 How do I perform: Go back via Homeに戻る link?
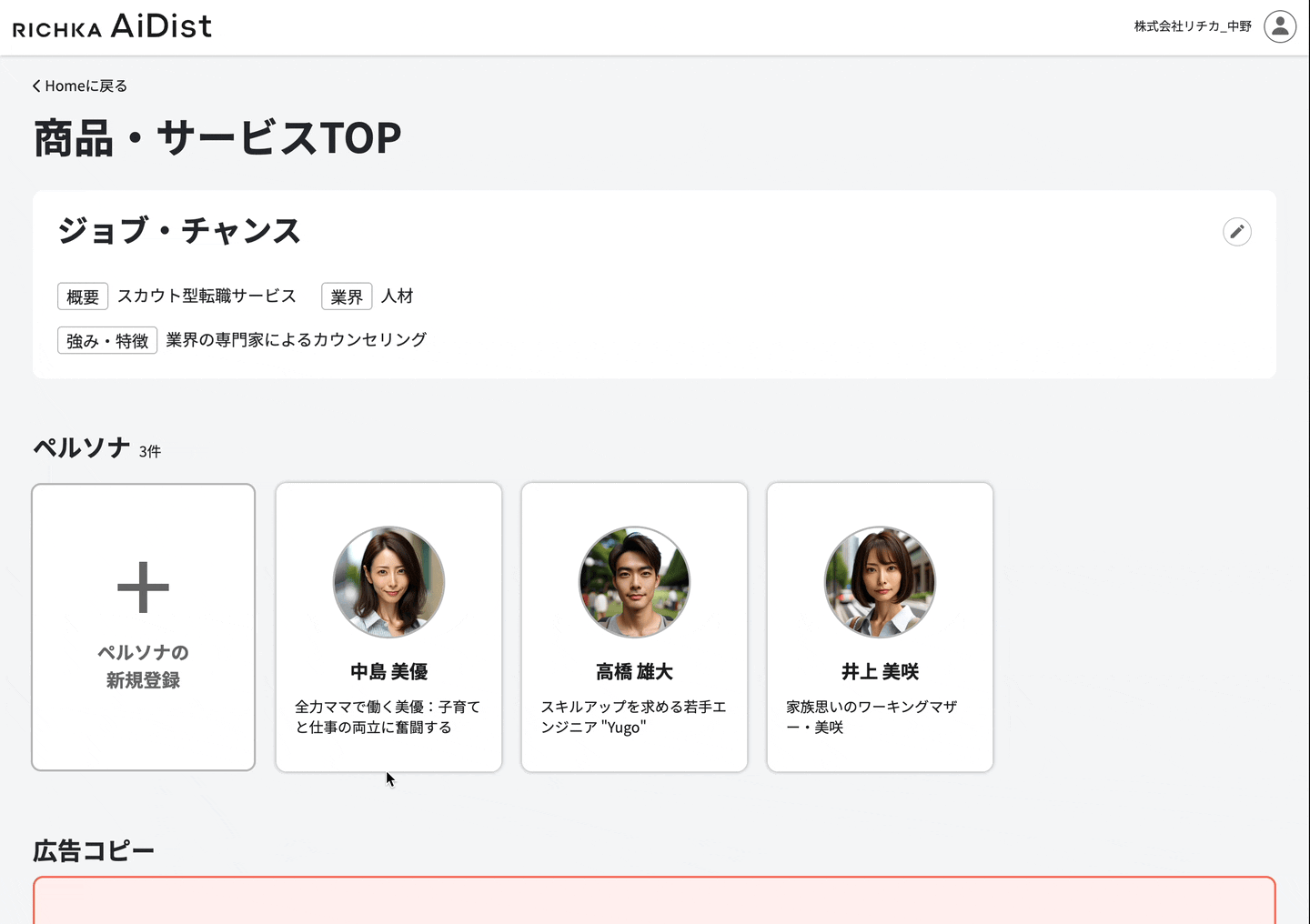click(80, 85)
